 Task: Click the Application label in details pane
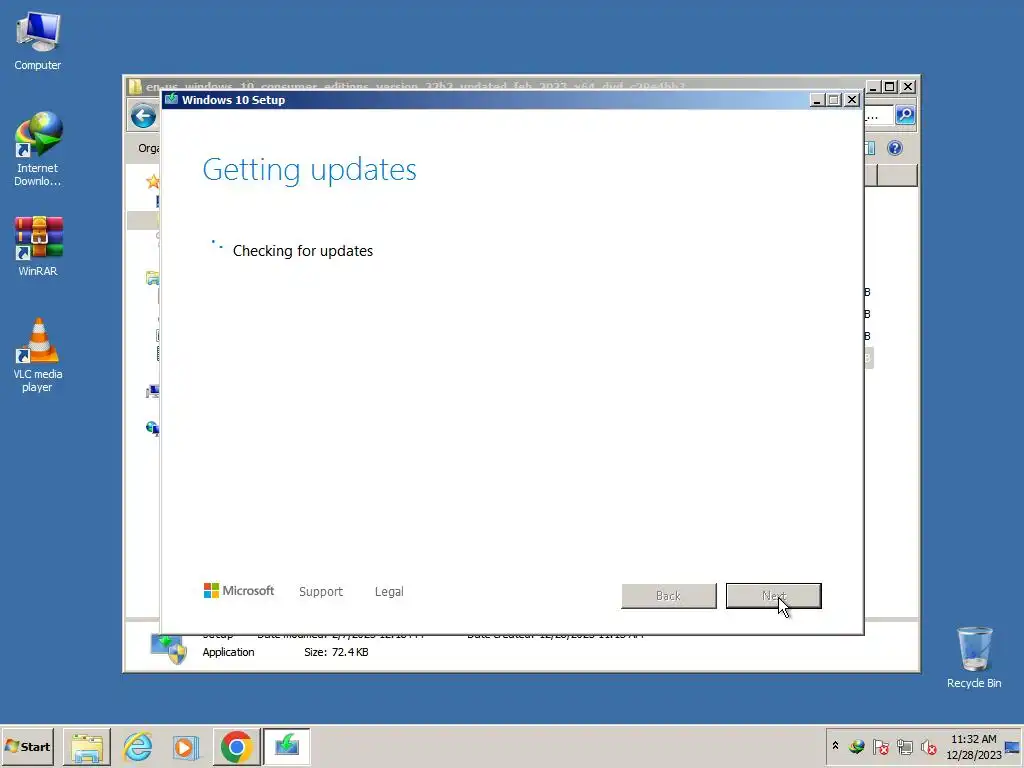point(229,652)
